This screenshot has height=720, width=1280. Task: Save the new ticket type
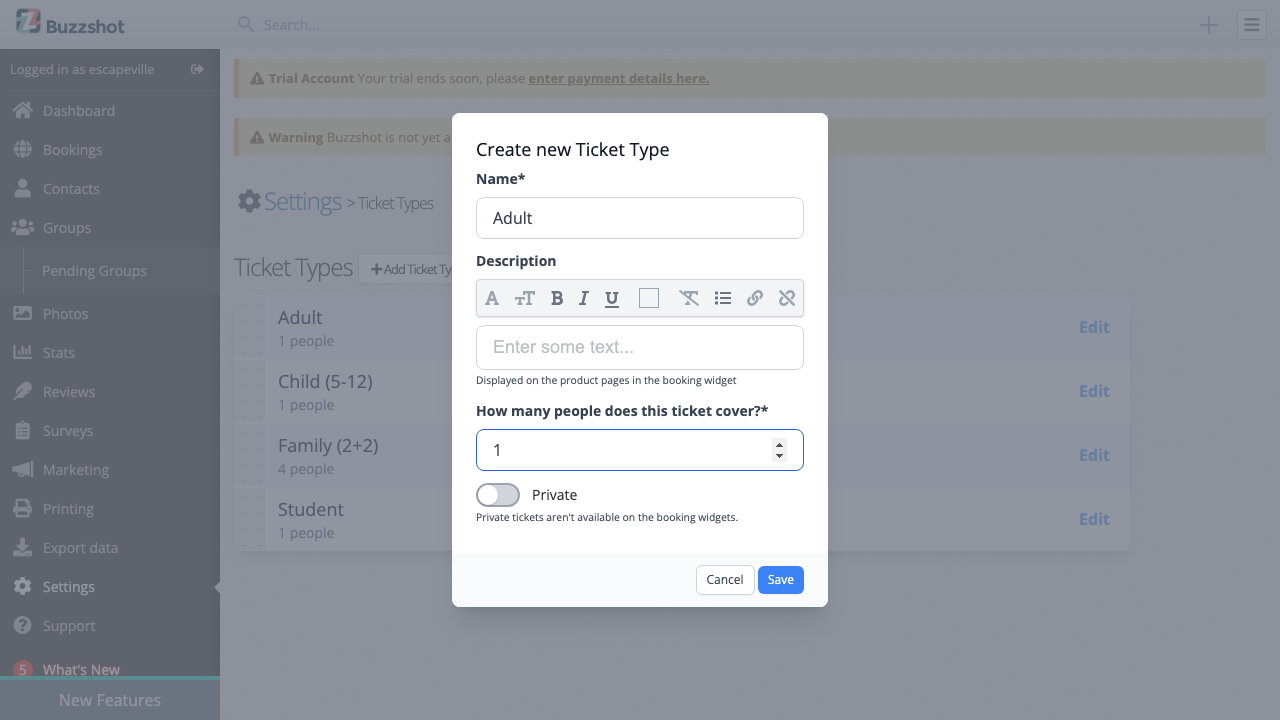pos(780,579)
